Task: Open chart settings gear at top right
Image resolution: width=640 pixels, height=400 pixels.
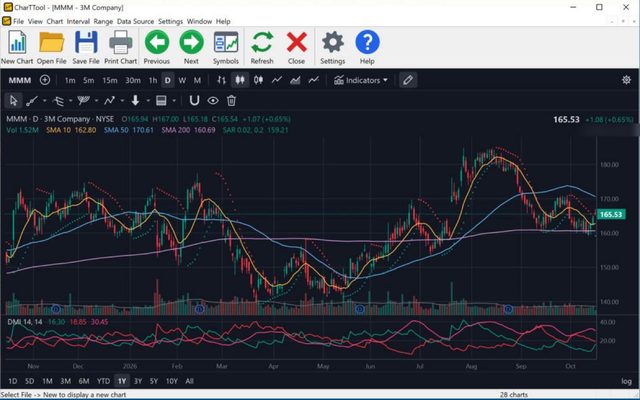Action: tap(626, 80)
